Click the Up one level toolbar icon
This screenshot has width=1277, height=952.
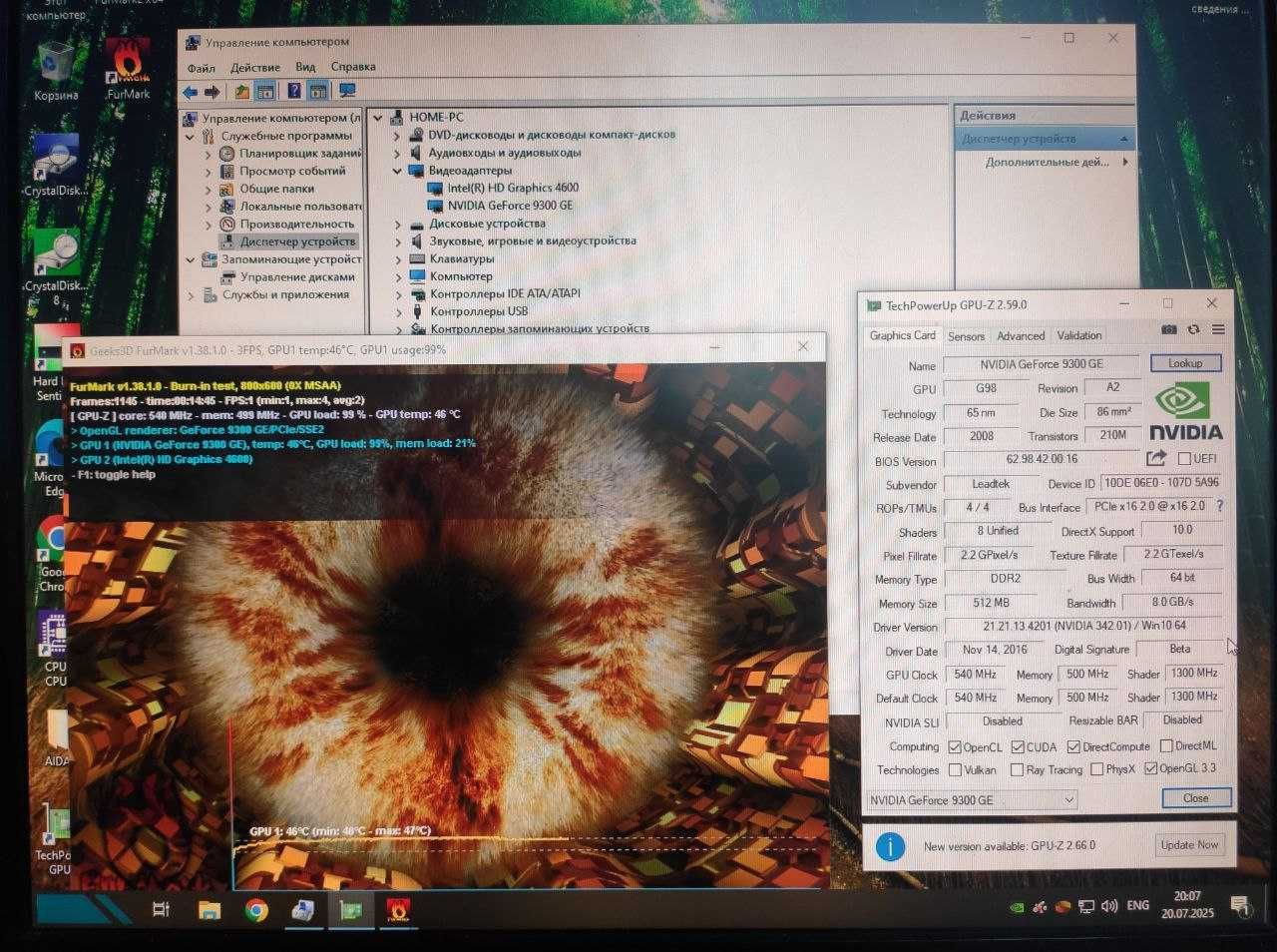click(x=241, y=92)
